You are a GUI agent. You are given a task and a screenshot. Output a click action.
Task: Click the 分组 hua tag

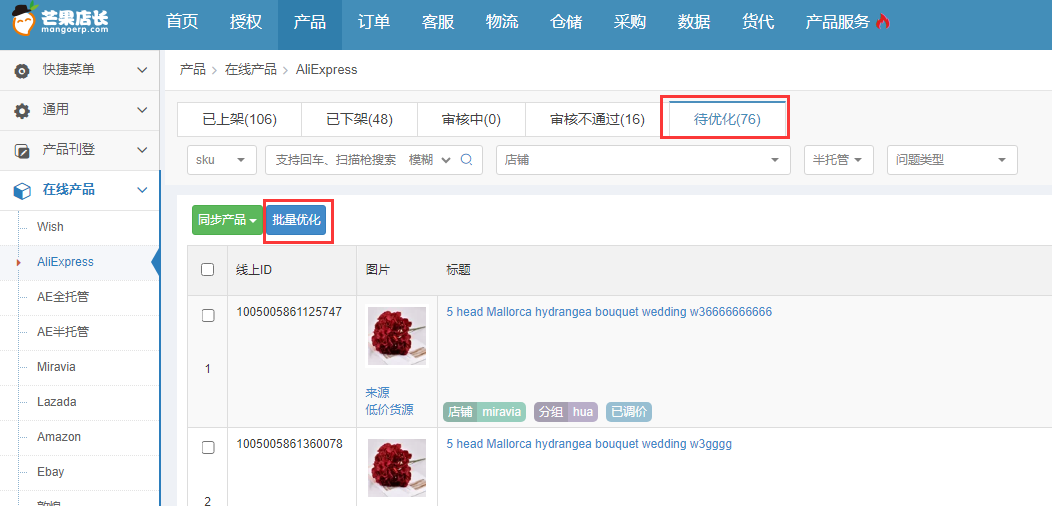pos(566,412)
